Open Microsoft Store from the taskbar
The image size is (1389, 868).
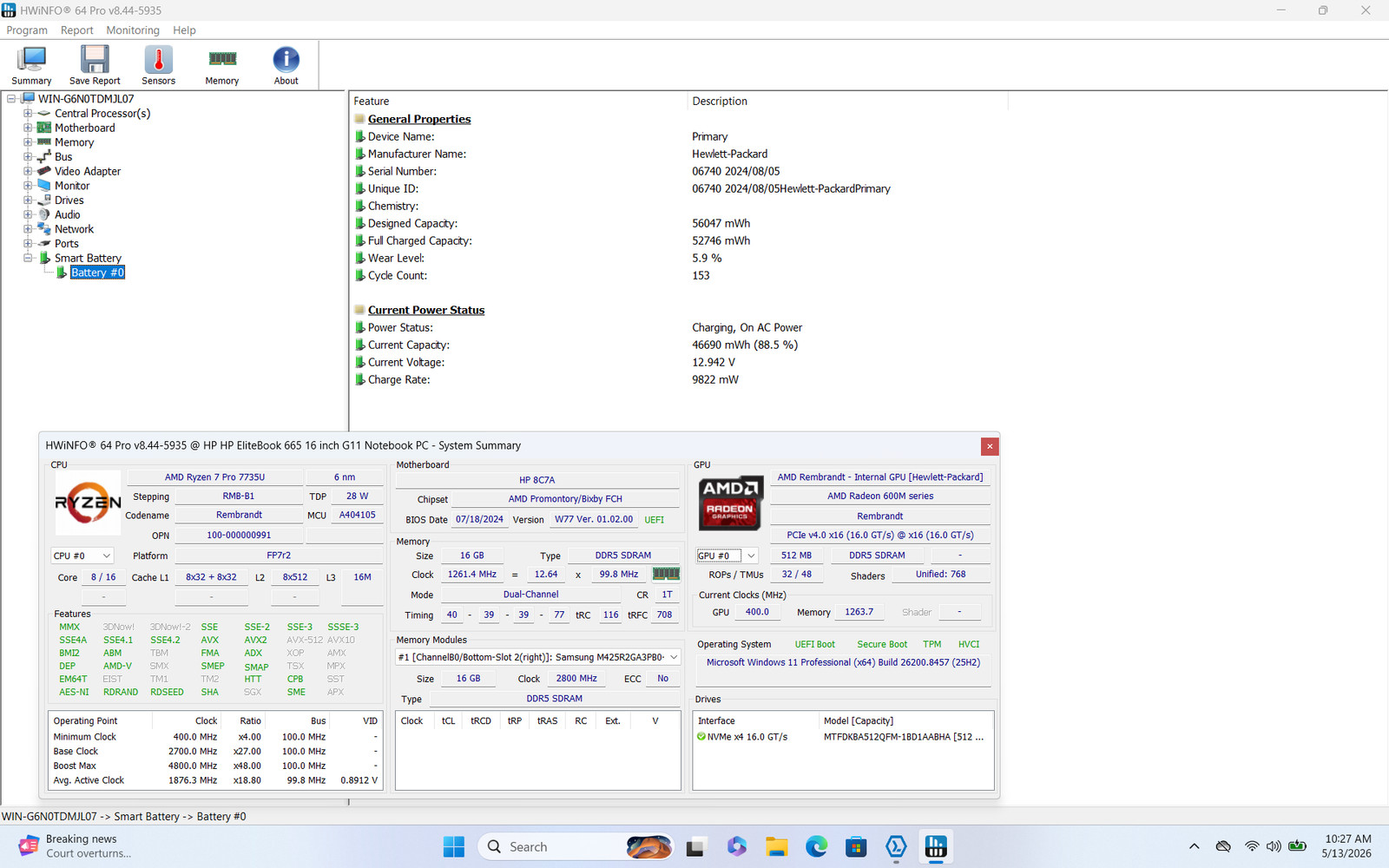[x=856, y=846]
